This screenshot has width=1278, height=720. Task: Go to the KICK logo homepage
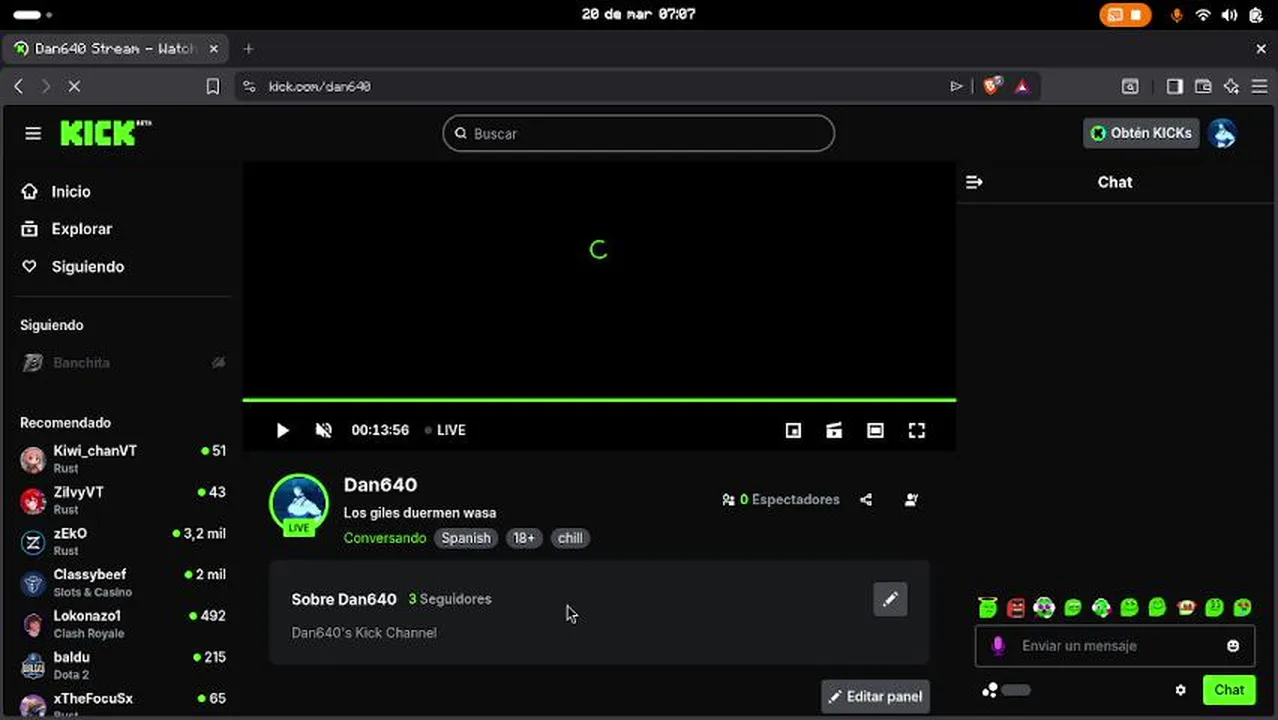point(105,133)
